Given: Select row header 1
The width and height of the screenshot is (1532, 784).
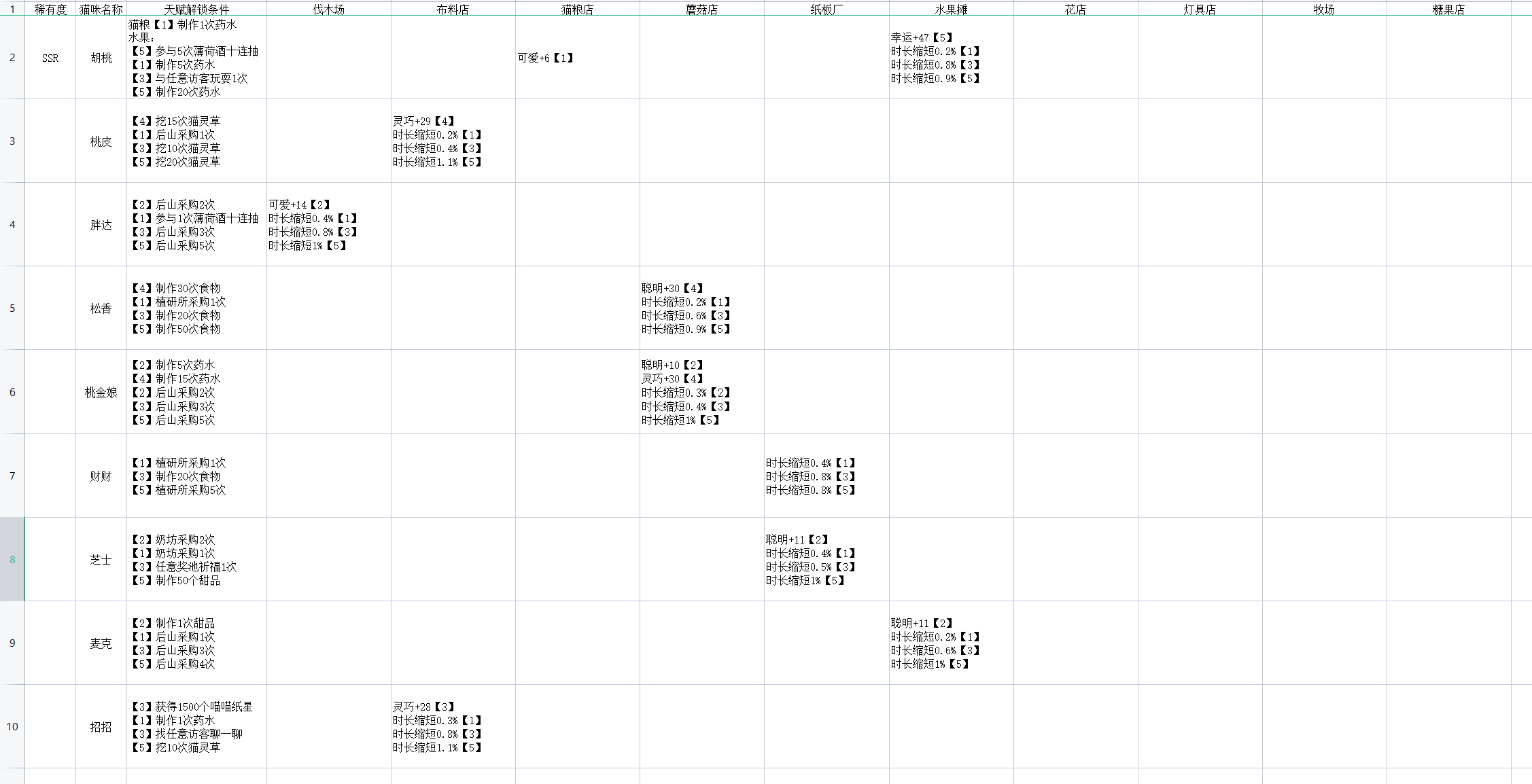Looking at the screenshot, I should pos(12,10).
